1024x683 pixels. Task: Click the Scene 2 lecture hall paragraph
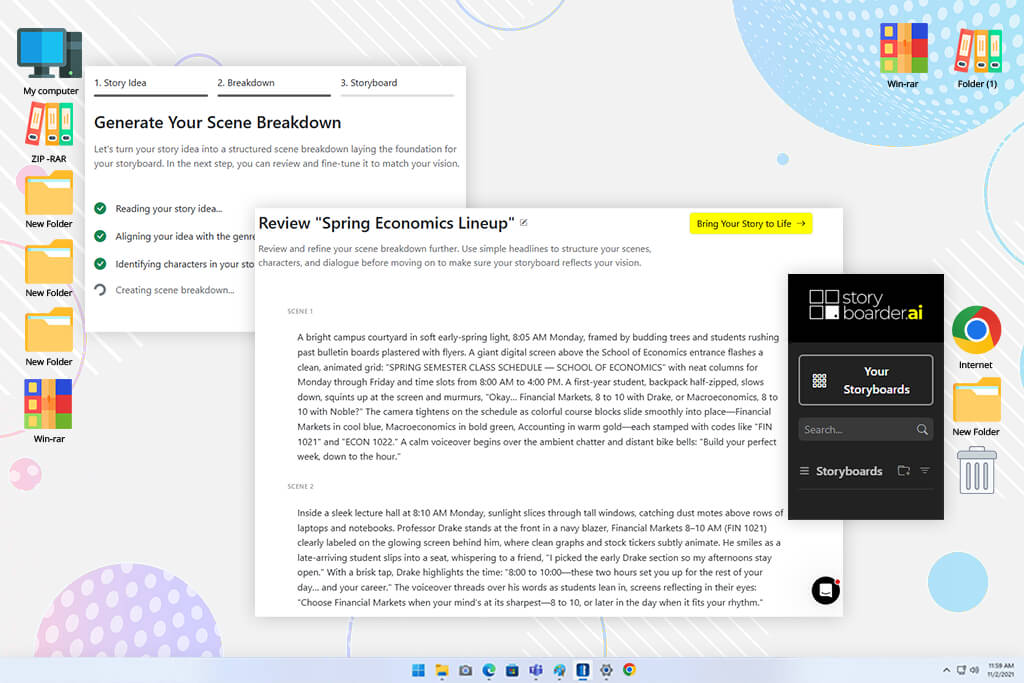(x=539, y=558)
